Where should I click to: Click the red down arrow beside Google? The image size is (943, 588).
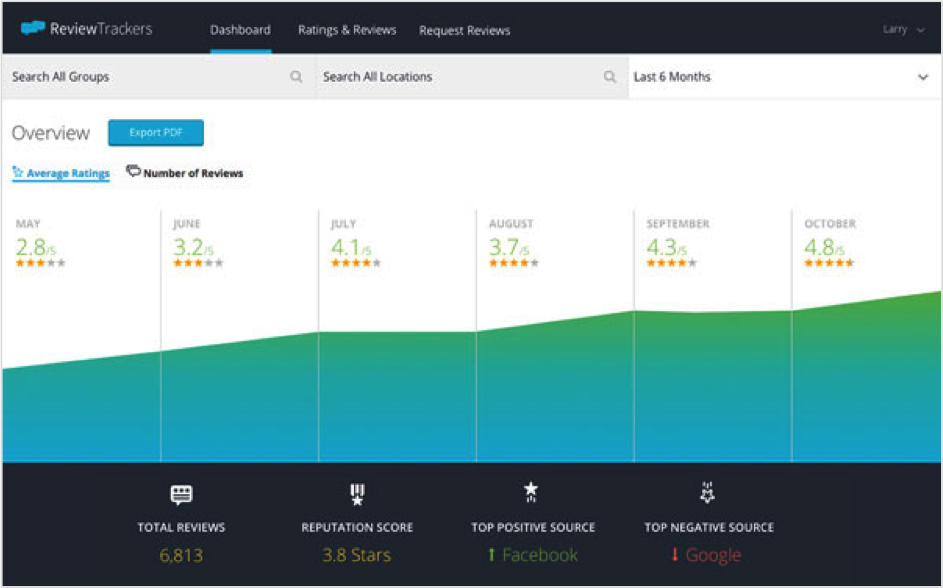coord(674,554)
